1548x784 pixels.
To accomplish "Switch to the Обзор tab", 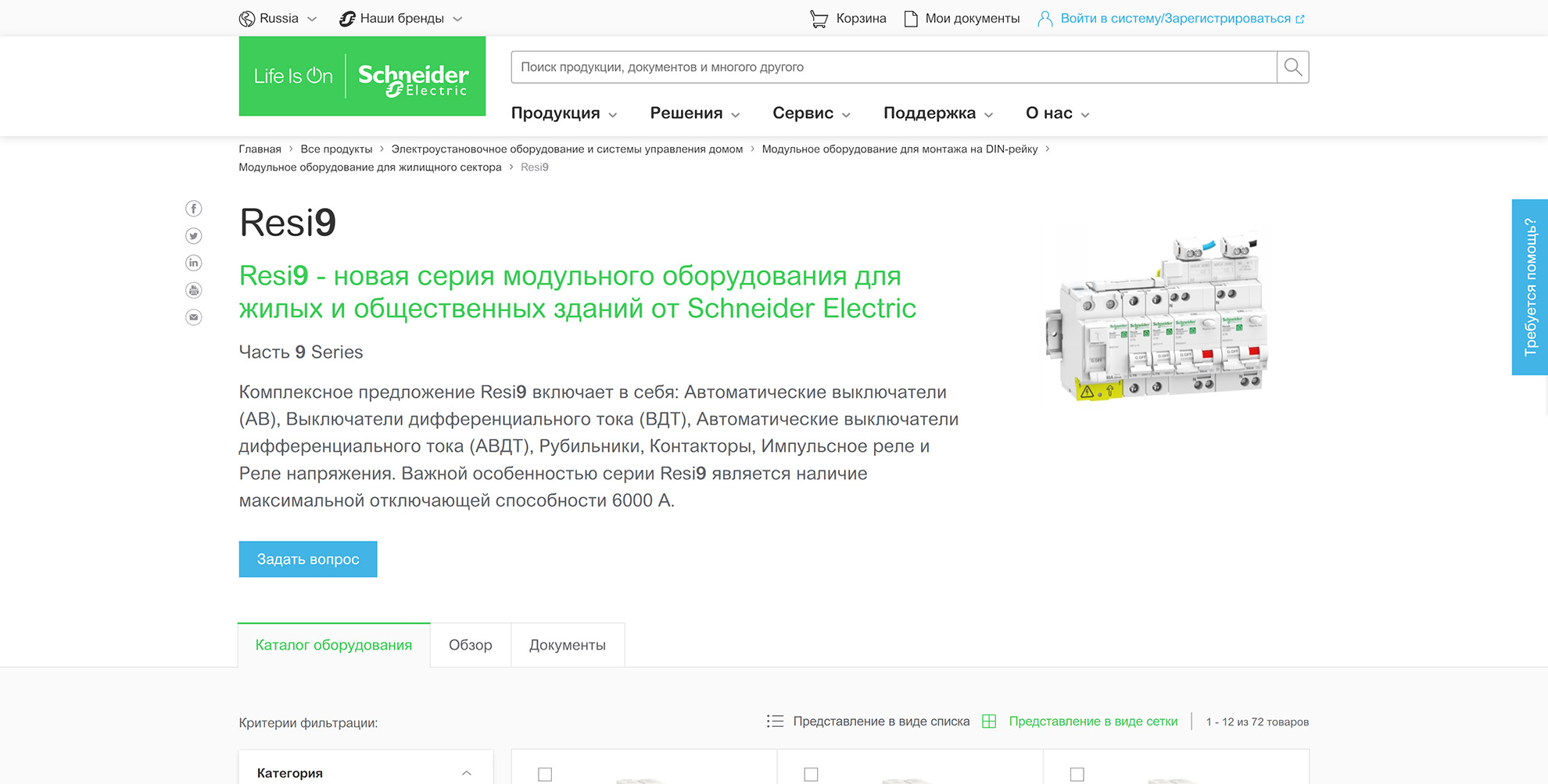I will [471, 645].
